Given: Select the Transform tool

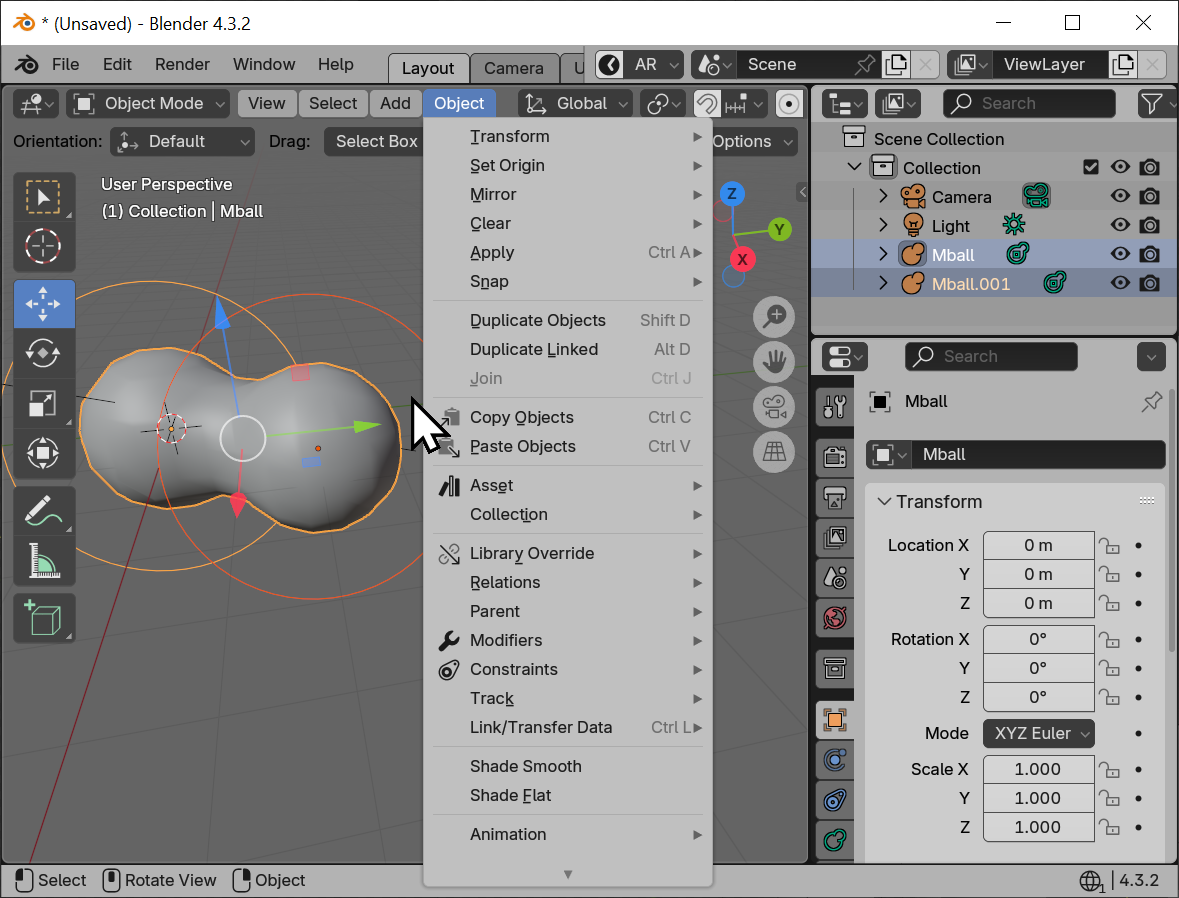Looking at the screenshot, I should pos(44,453).
